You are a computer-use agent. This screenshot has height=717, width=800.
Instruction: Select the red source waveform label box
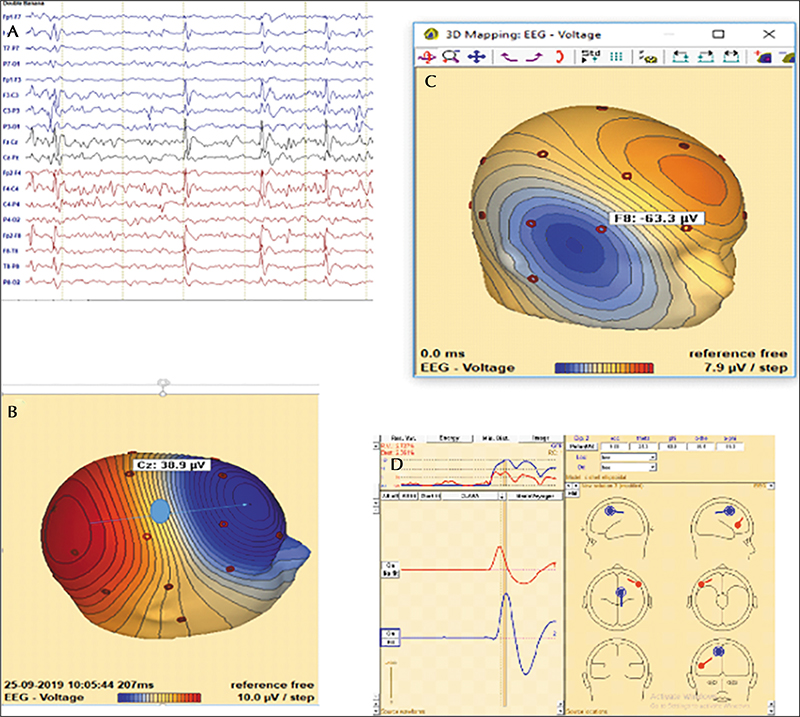391,570
